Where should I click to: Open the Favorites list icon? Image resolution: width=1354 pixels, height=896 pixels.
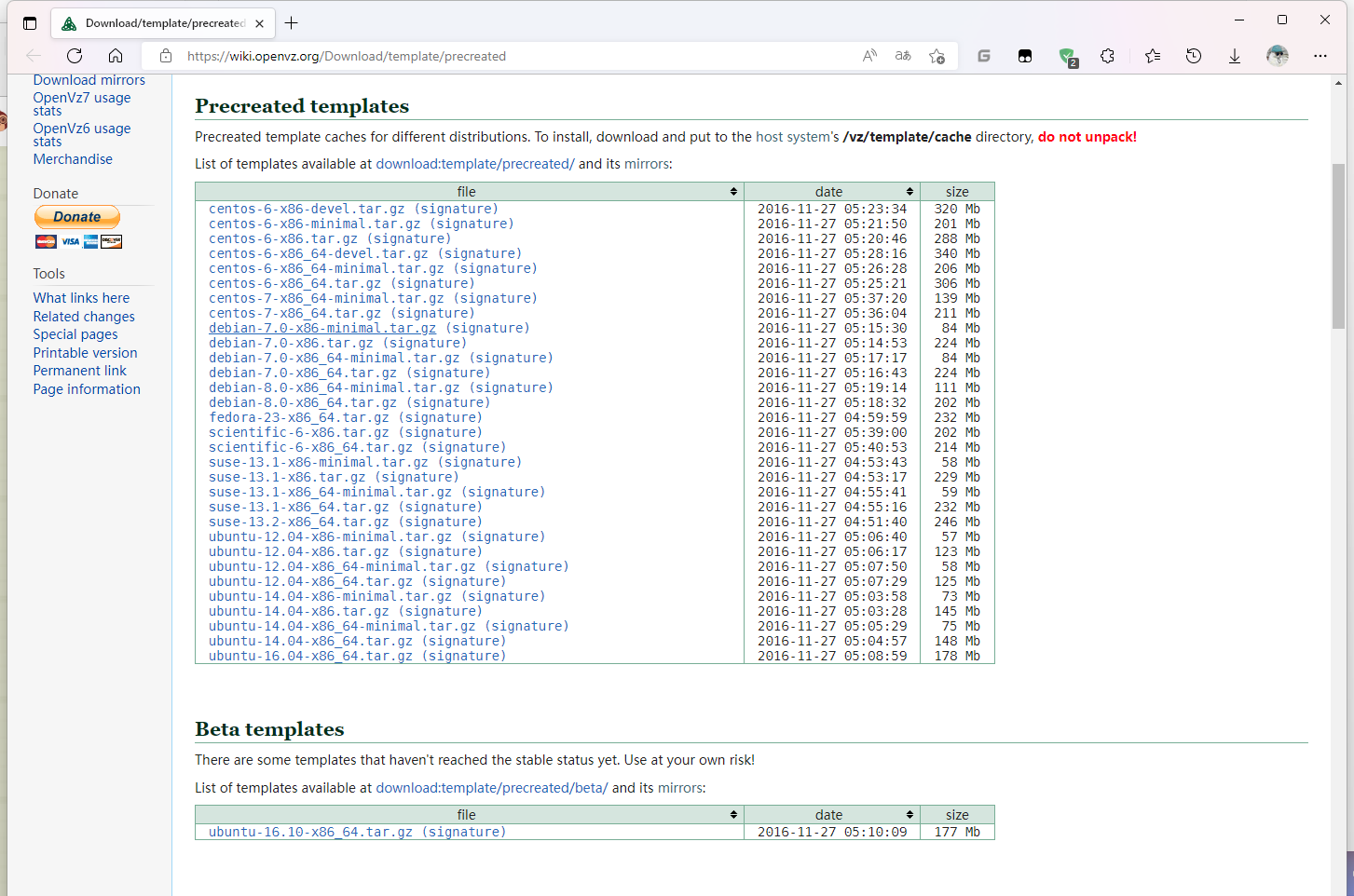coord(1153,56)
